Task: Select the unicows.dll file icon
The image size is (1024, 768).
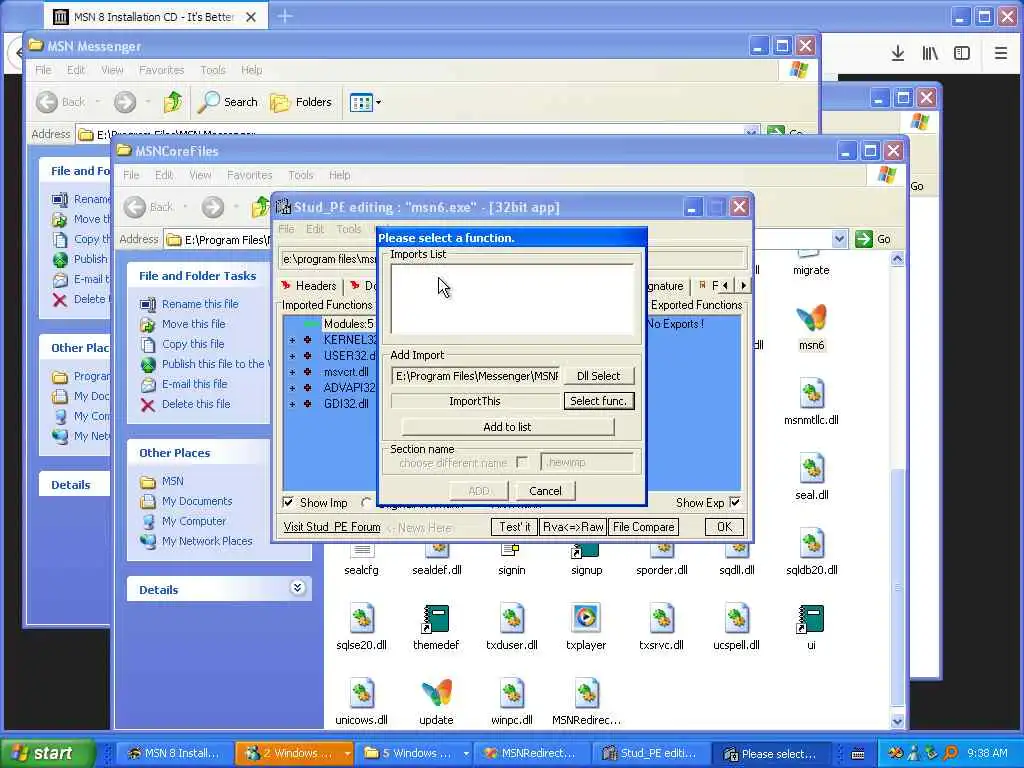Action: click(x=361, y=694)
